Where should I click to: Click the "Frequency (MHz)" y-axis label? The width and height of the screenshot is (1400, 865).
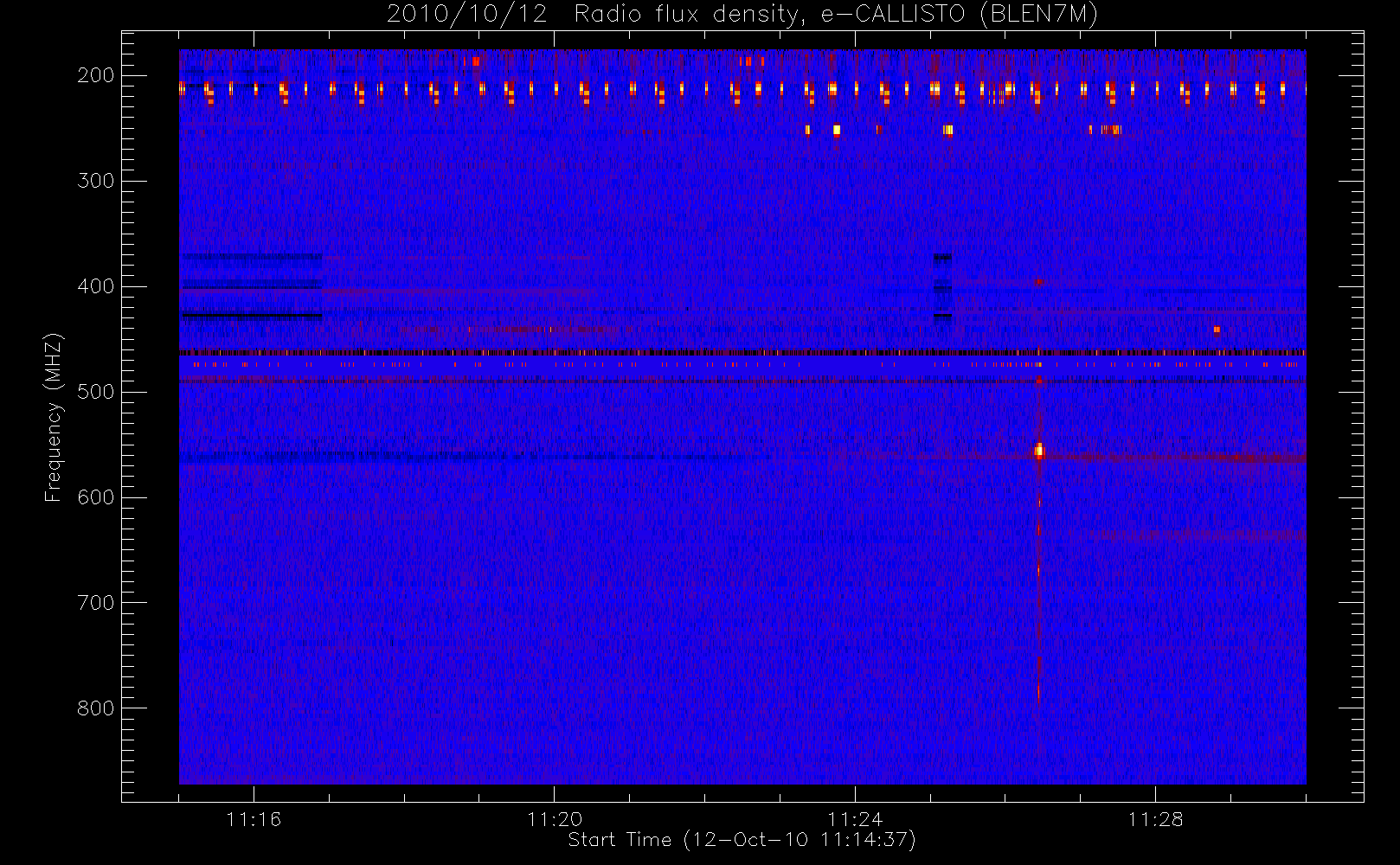[54, 416]
